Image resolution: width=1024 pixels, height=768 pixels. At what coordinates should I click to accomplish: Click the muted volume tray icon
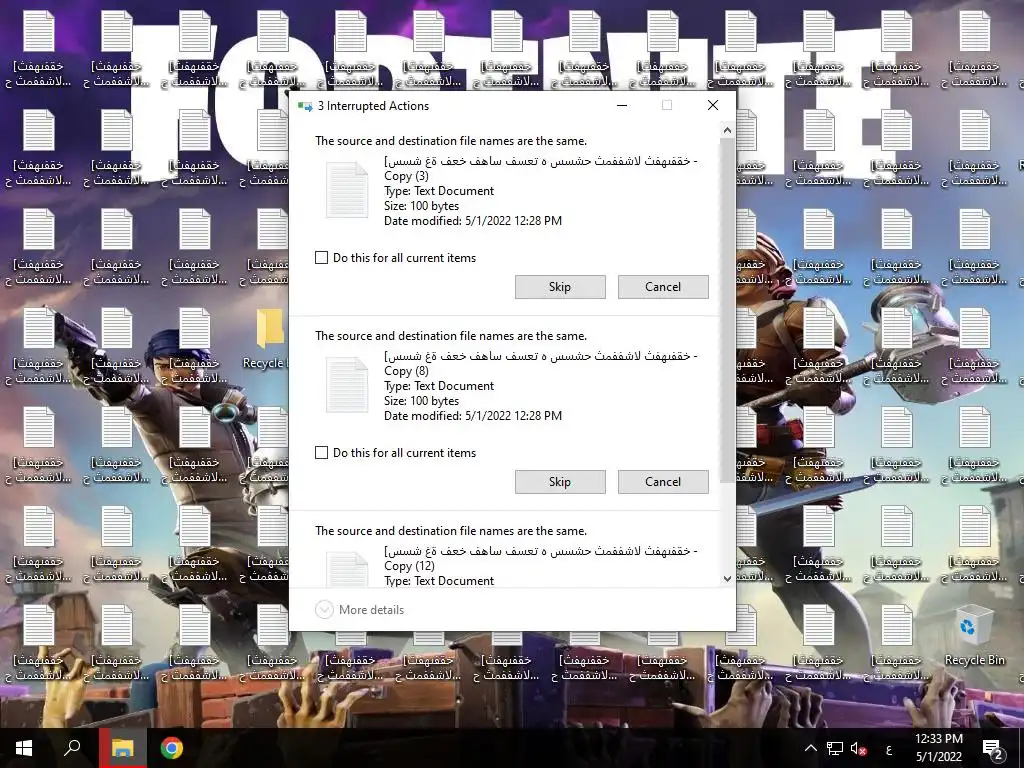[859, 748]
